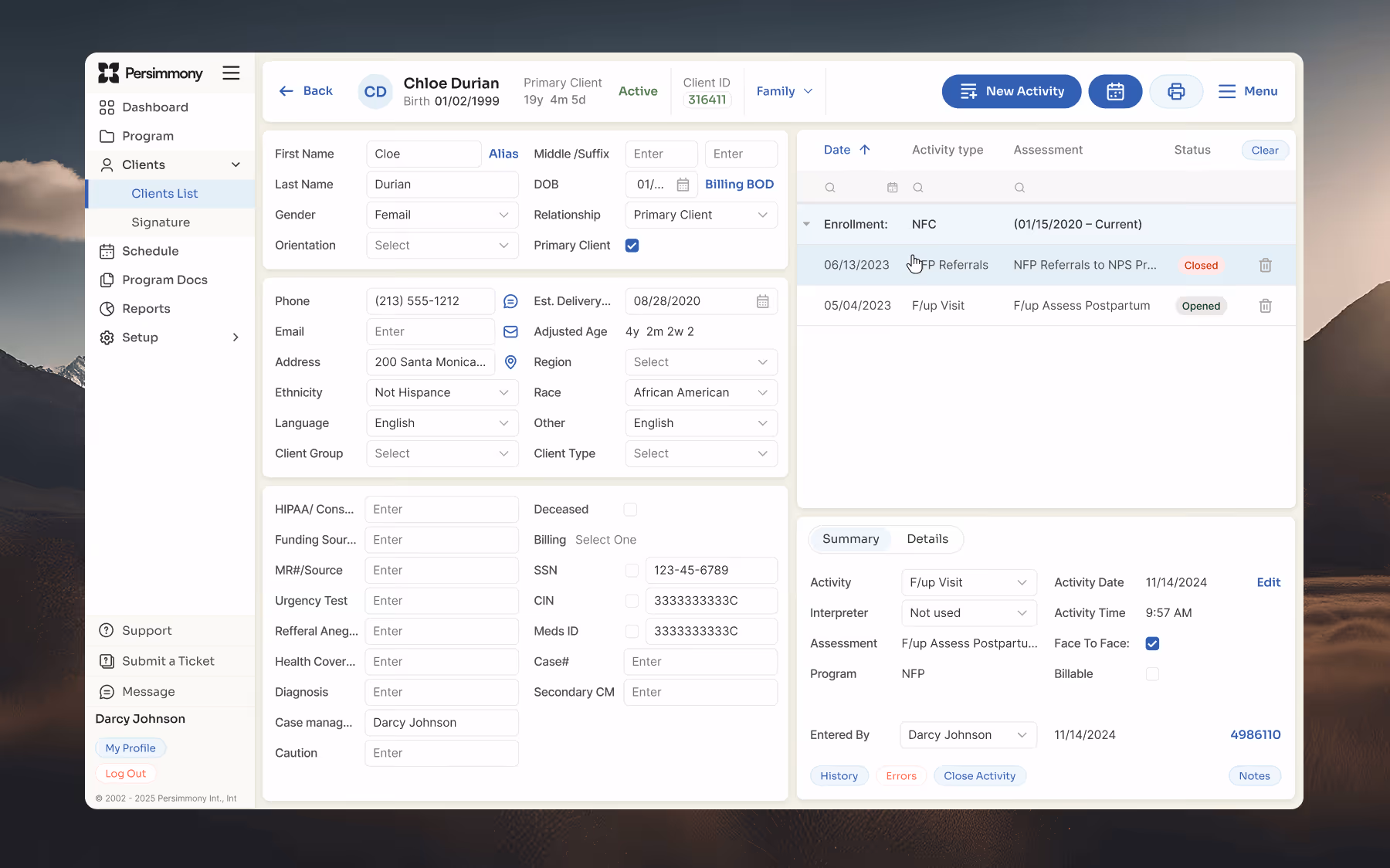Uncheck the Face To Face checkbox

tap(1152, 643)
